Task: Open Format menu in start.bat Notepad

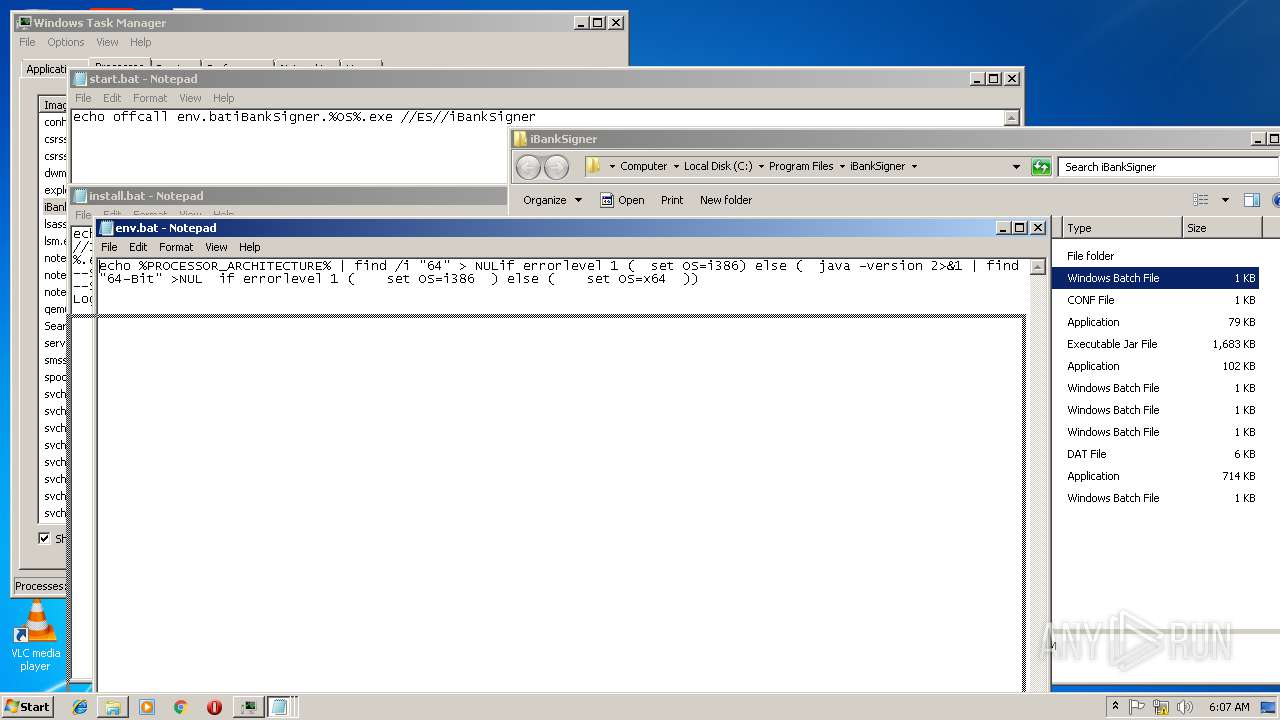Action: (150, 98)
